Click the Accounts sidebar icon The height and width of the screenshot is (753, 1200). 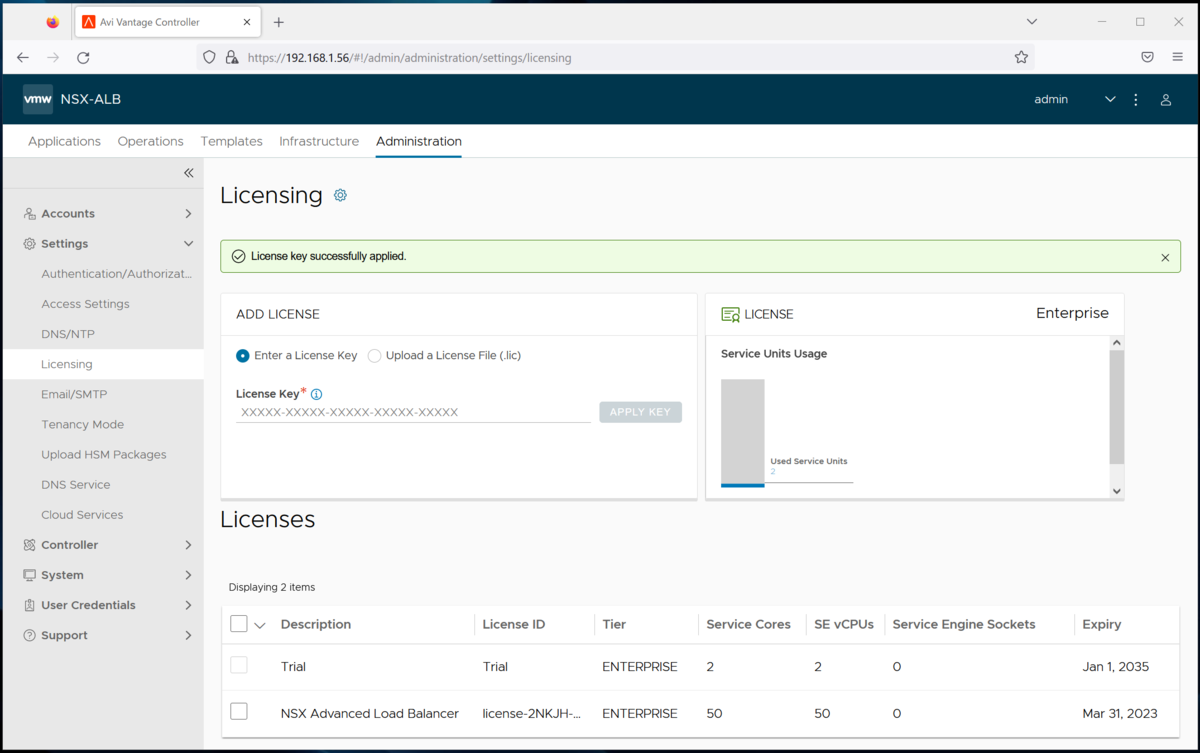click(29, 214)
